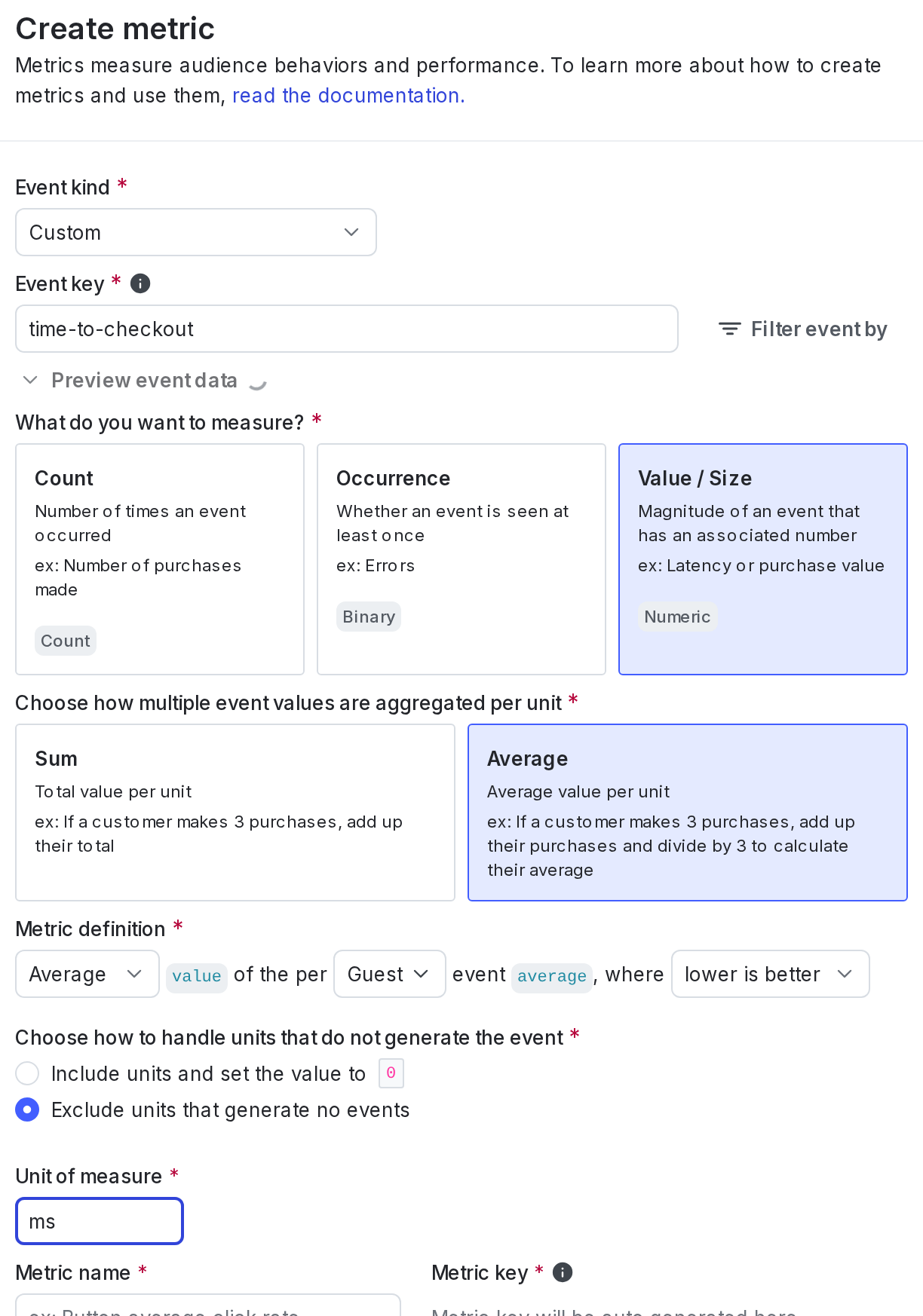Open the lower is better success criteria dropdown
Viewport: 923px width, 1316px height.
pyautogui.click(x=770, y=974)
